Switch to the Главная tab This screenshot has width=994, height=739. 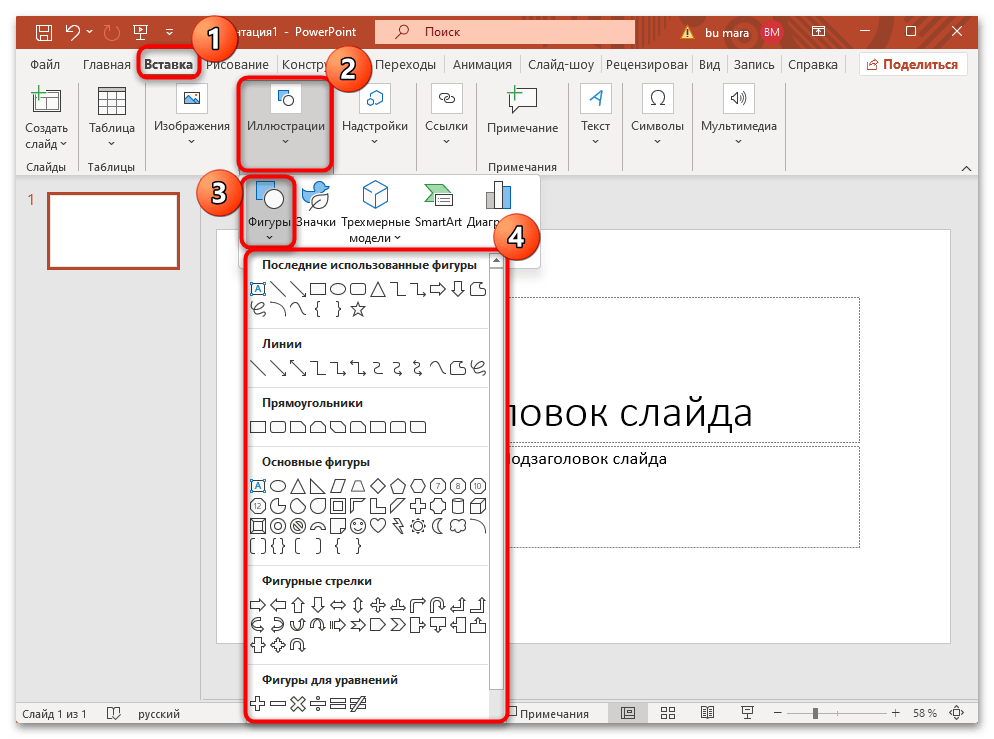[x=106, y=65]
